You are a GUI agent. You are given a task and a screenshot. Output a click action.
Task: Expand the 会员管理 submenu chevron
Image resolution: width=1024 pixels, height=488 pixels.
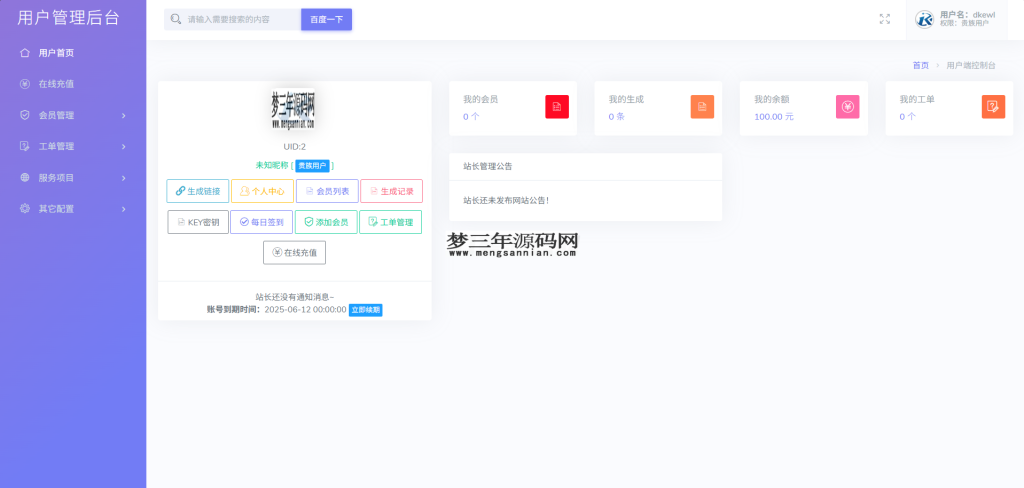(x=123, y=116)
